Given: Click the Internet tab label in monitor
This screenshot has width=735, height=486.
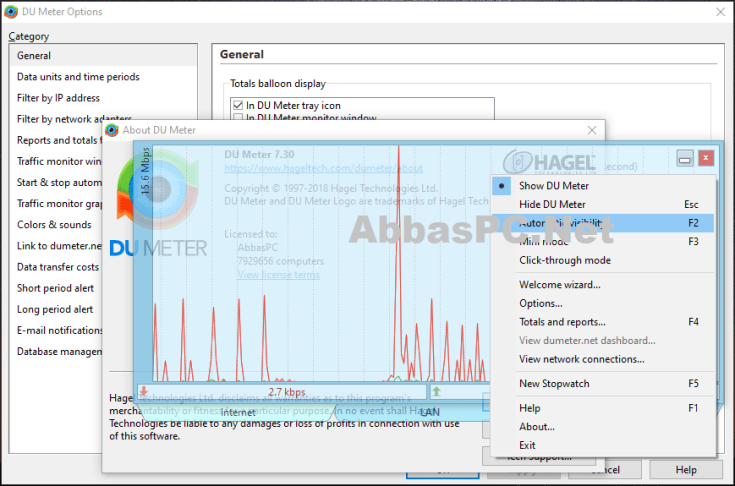Looking at the screenshot, I should 238,412.
